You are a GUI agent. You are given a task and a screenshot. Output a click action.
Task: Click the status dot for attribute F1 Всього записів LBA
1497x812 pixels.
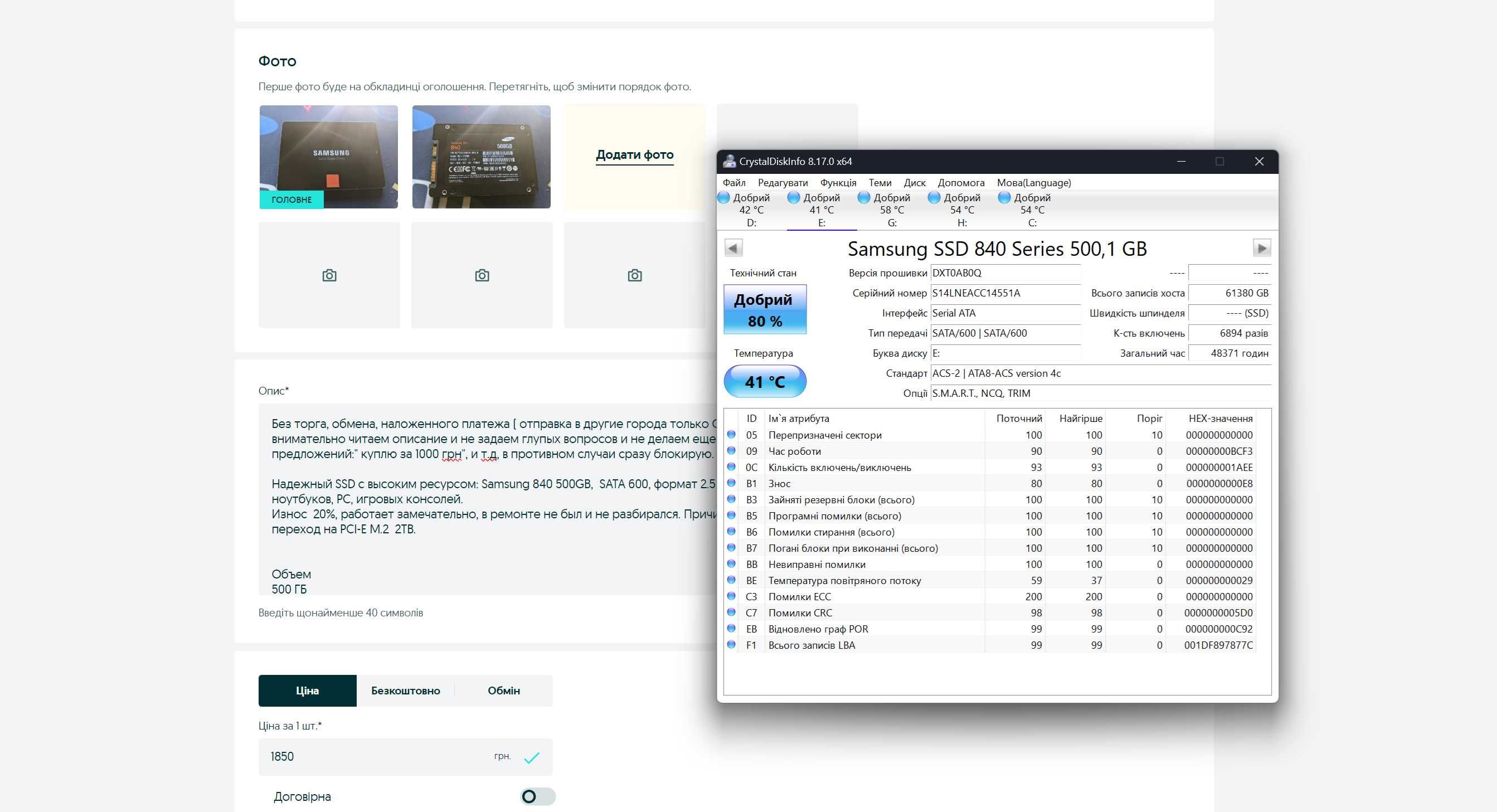(732, 645)
